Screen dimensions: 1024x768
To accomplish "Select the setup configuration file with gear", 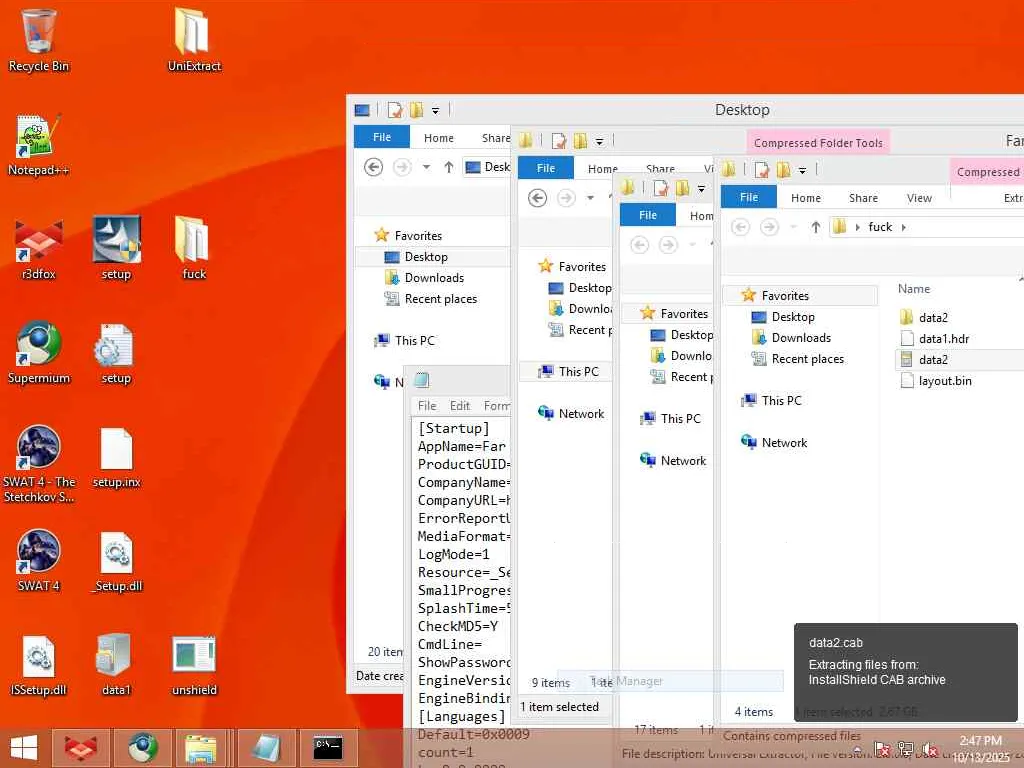I will pyautogui.click(x=116, y=353).
